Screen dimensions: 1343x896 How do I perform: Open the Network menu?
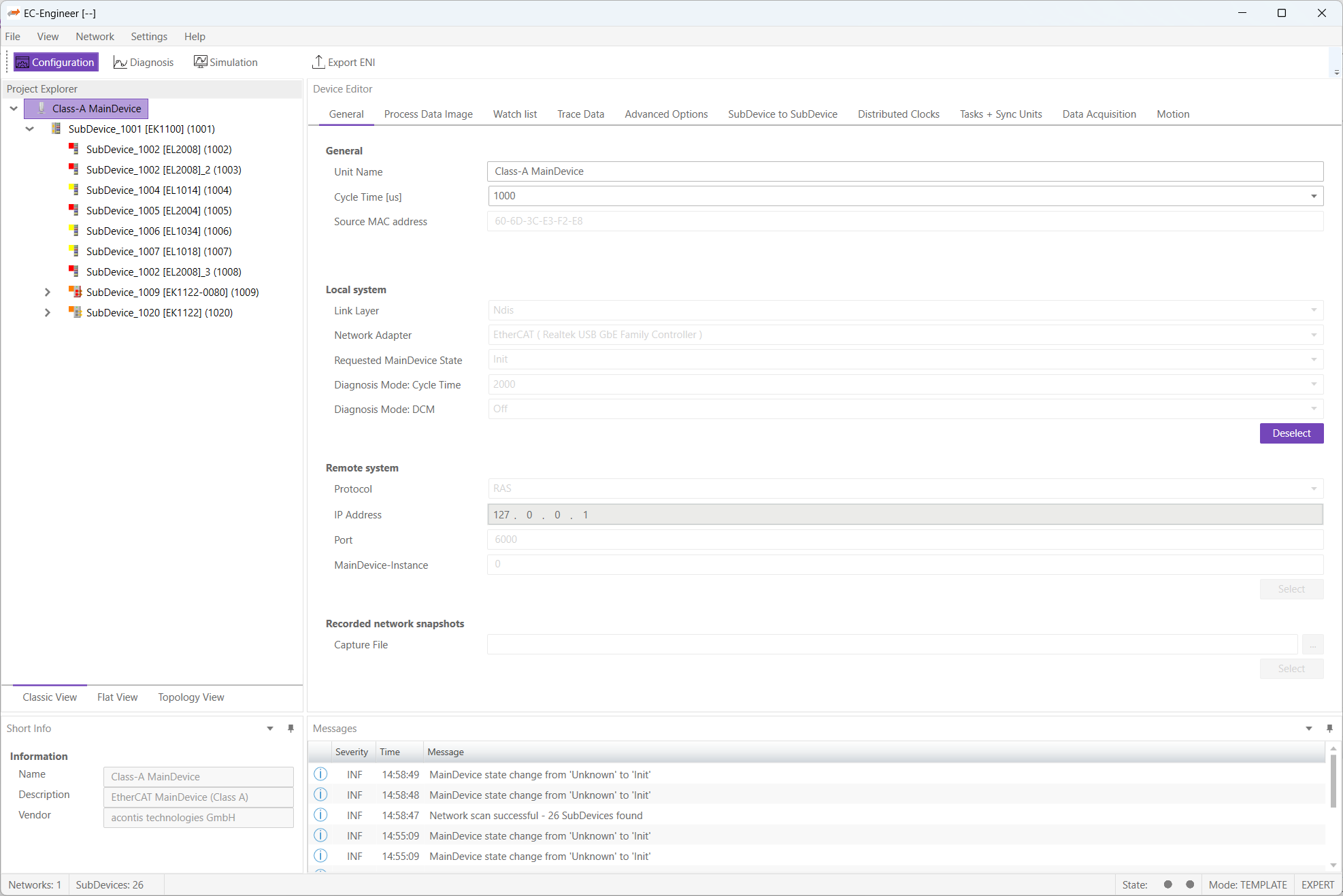click(x=95, y=36)
